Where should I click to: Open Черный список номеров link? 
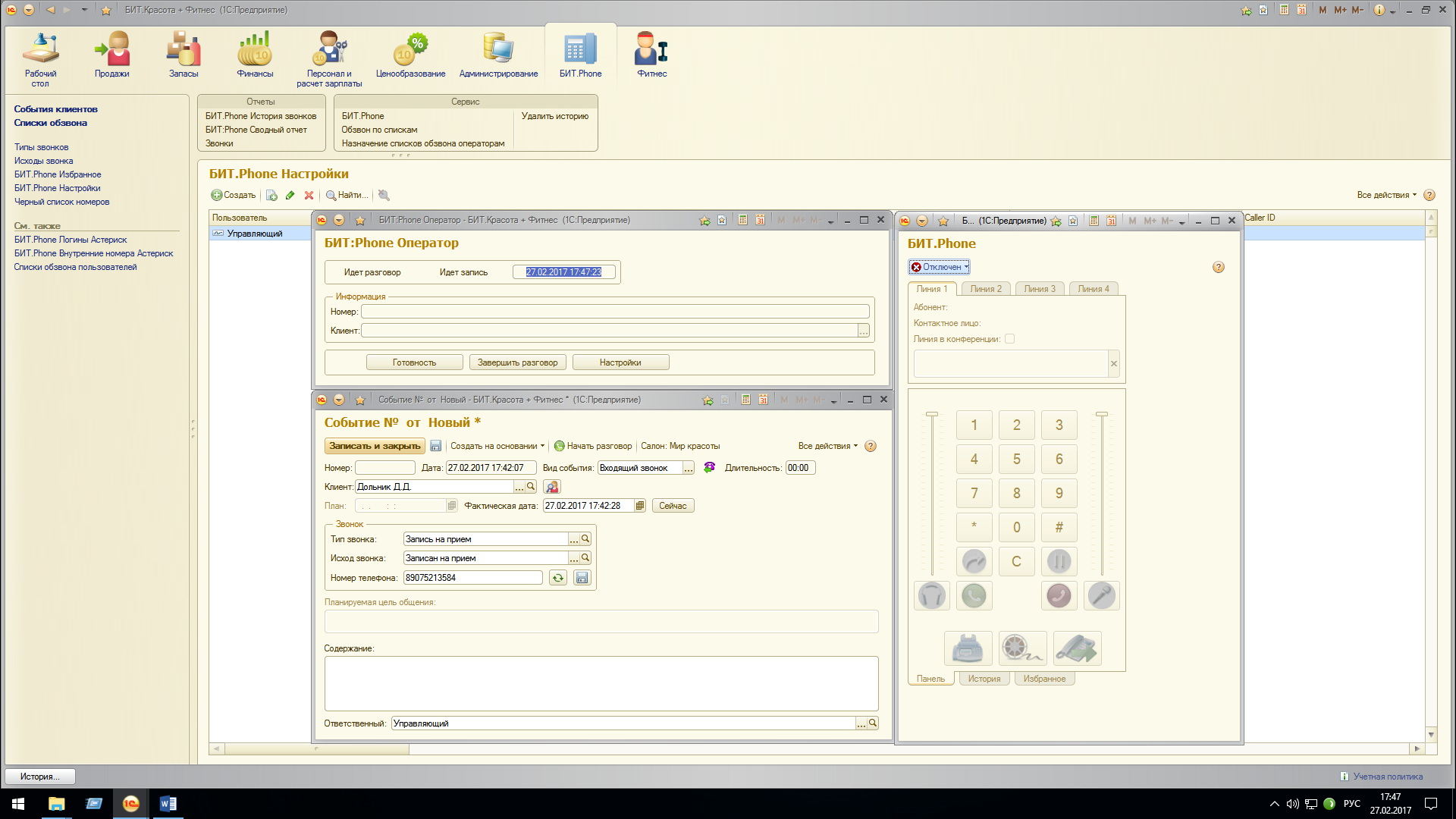61,202
